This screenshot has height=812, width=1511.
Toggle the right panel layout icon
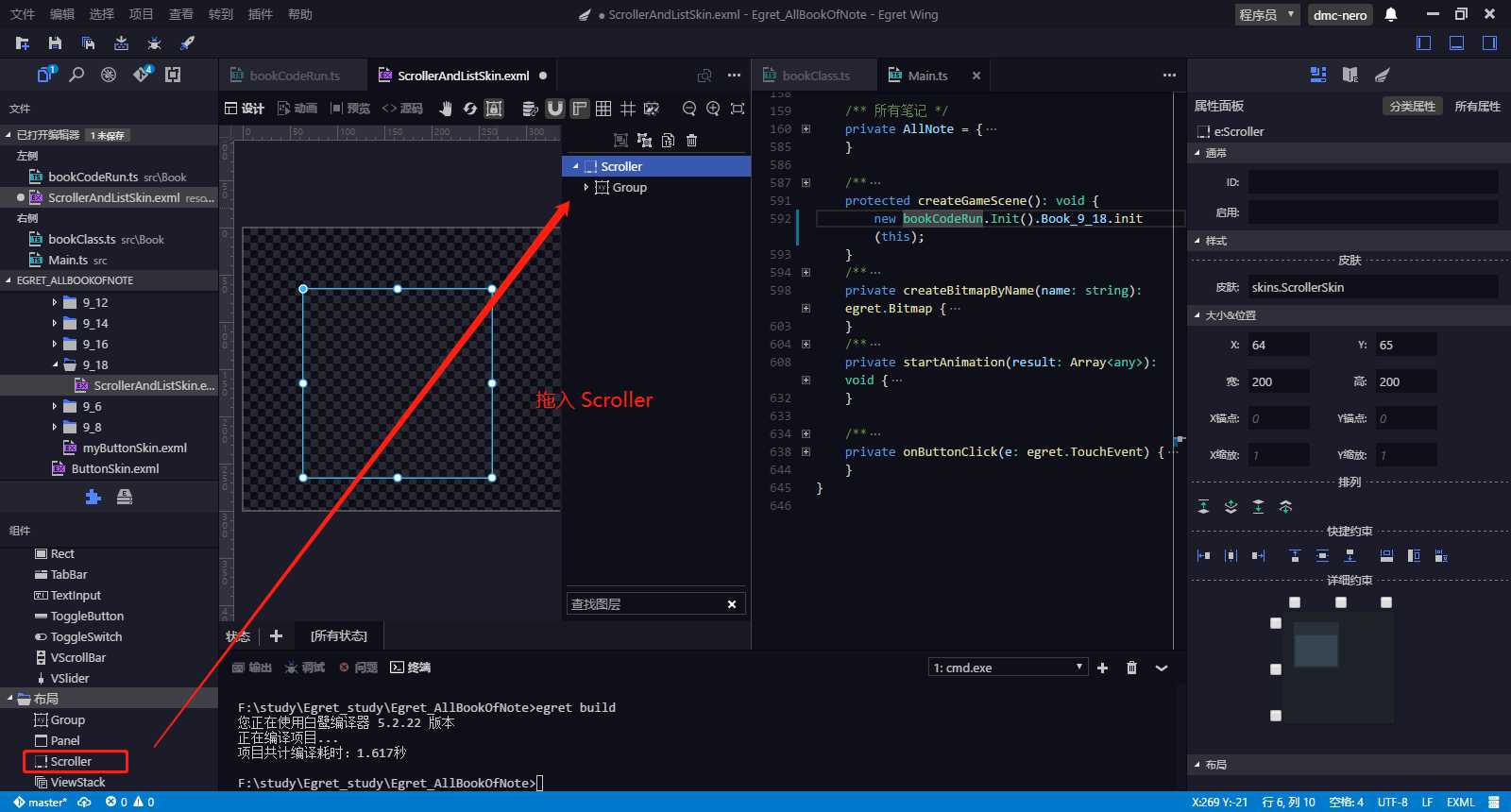tap(1489, 43)
